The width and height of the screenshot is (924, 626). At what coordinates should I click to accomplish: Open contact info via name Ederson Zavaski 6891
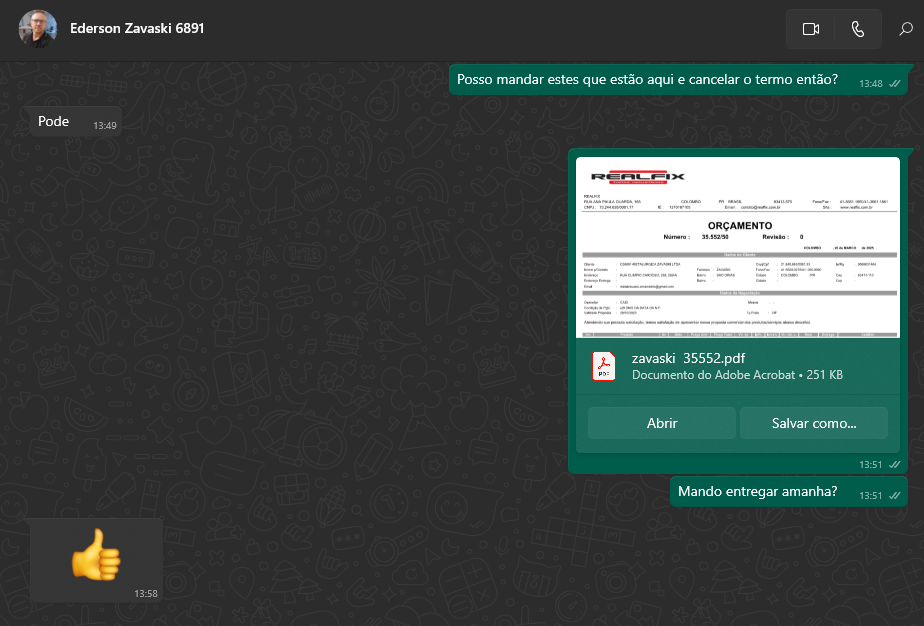click(137, 29)
